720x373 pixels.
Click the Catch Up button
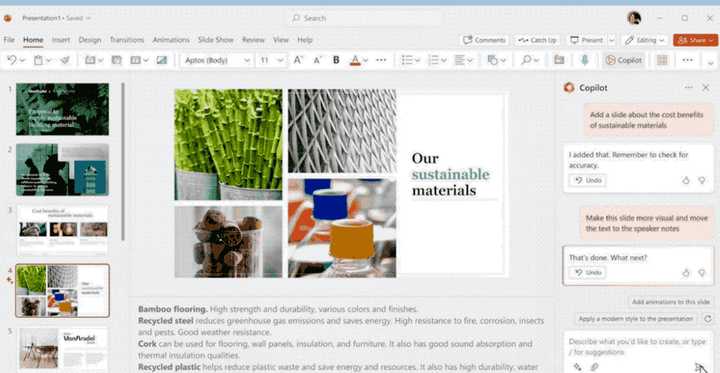[x=537, y=40]
